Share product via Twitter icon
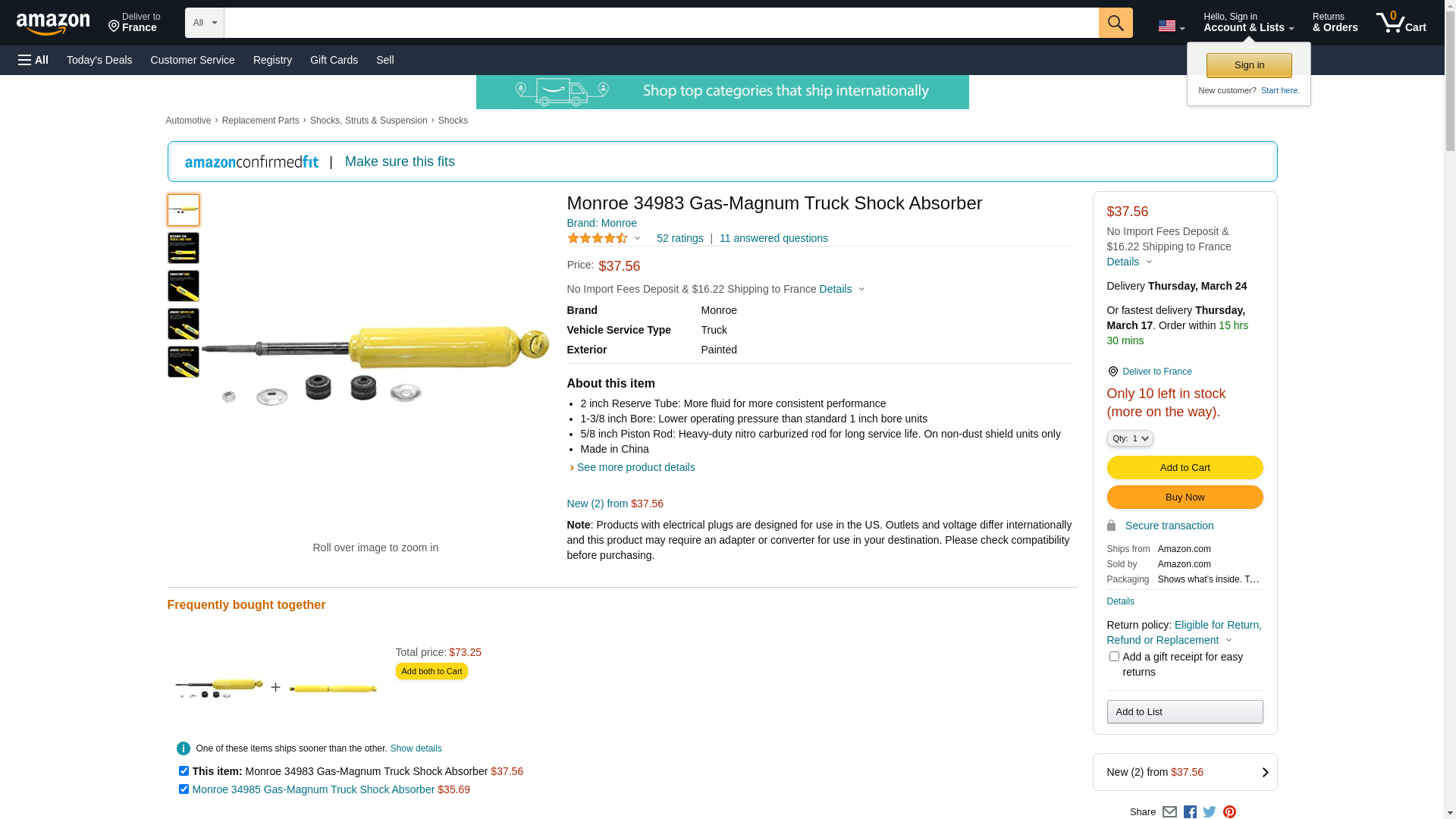 point(1210,812)
